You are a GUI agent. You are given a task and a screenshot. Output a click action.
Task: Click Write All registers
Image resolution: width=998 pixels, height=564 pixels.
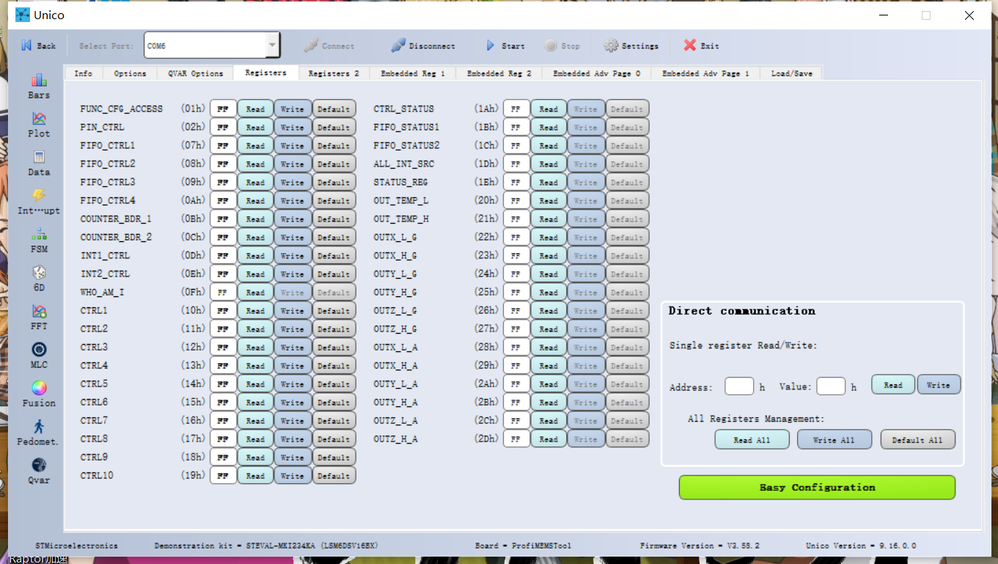click(834, 440)
